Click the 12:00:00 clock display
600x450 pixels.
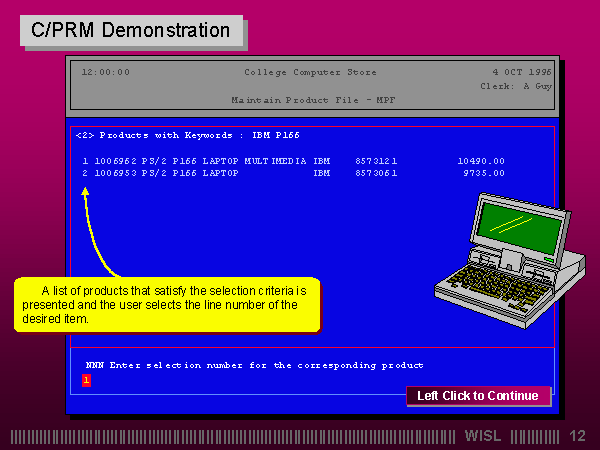point(105,72)
